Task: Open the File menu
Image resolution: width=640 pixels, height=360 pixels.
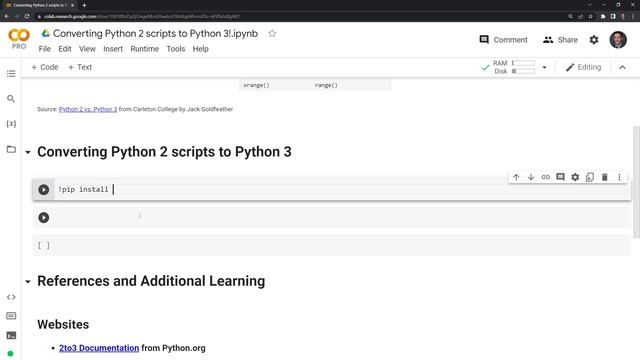Action: click(44, 49)
